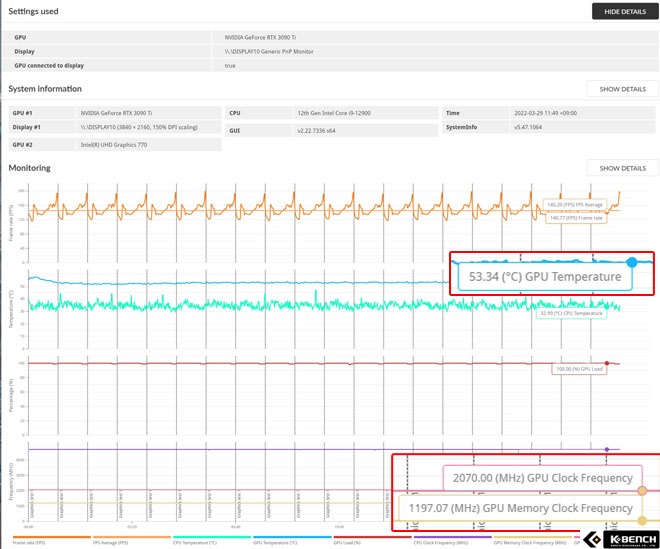Click the '140.77 (FPS) Frame rate' tooltip
Viewport: 660px width, 549px height.
pyautogui.click(x=576, y=218)
